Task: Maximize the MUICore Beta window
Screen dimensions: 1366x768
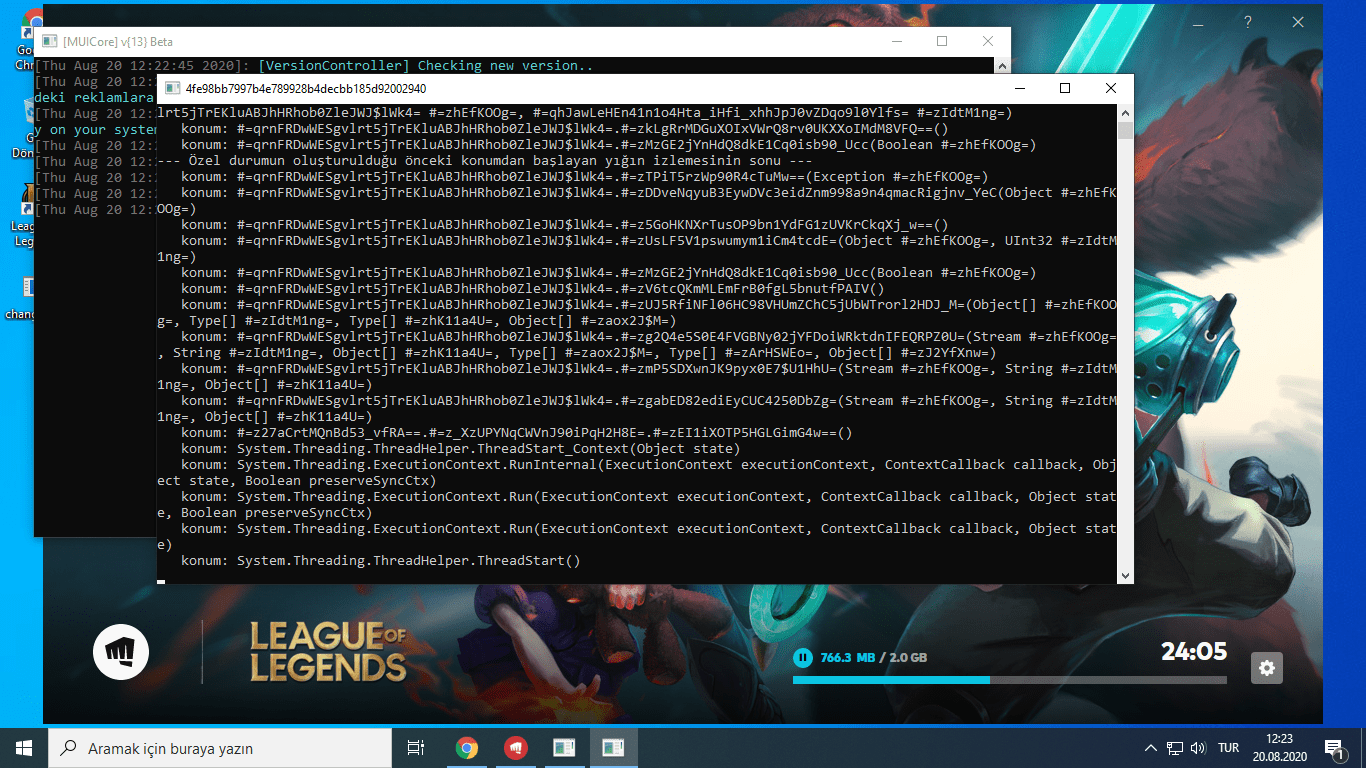Action: point(942,41)
